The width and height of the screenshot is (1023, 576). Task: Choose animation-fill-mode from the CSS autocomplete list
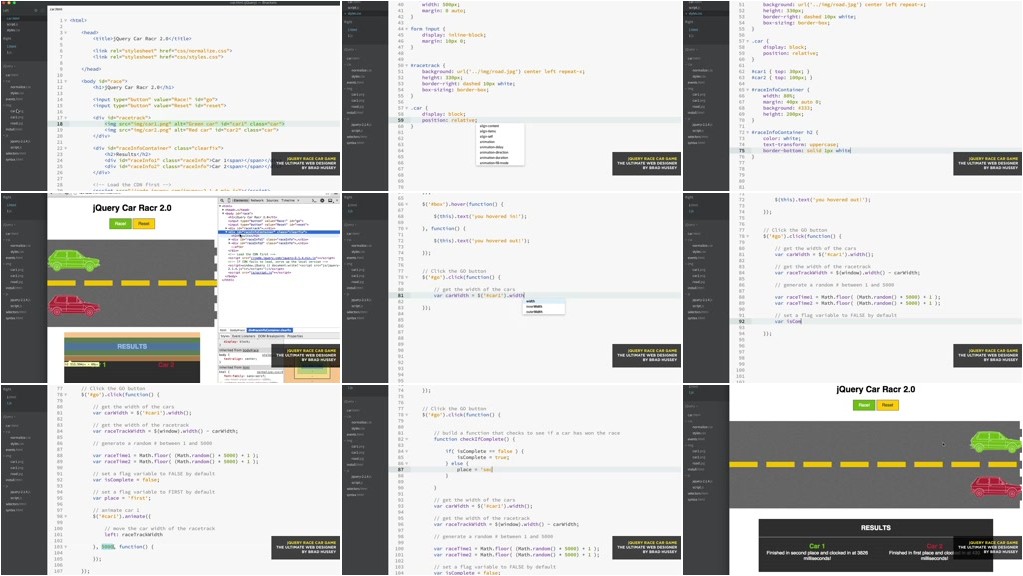494,163
